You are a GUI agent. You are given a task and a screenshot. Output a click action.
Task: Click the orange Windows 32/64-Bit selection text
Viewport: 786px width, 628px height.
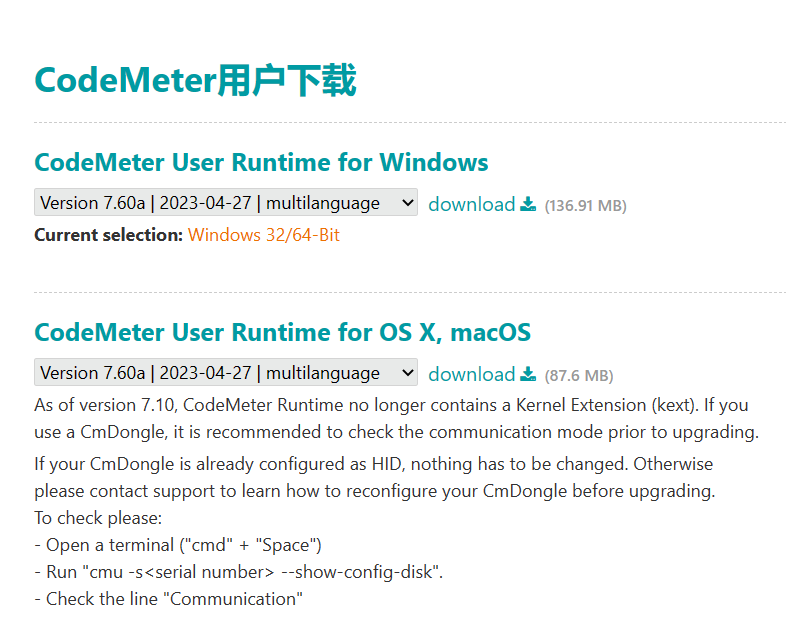coord(264,235)
